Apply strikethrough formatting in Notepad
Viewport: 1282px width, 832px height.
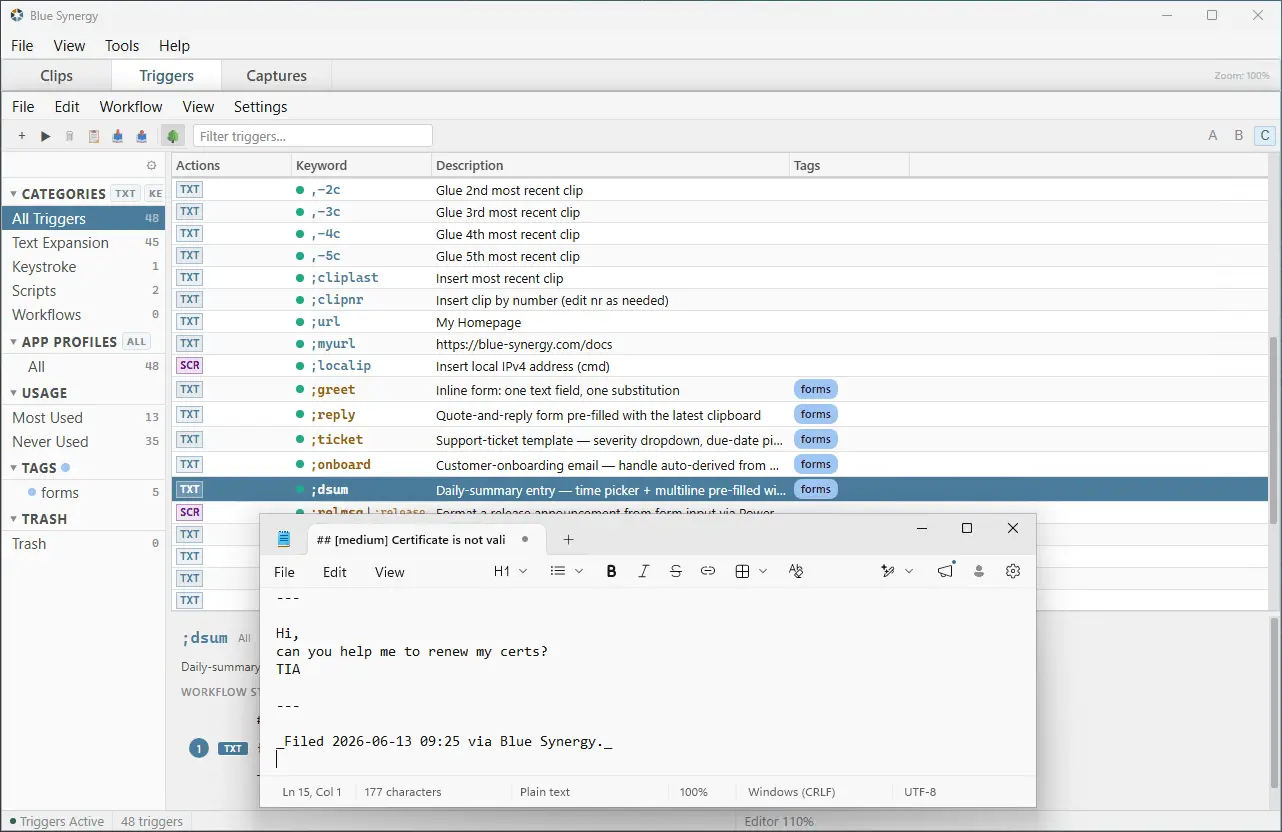[676, 571]
